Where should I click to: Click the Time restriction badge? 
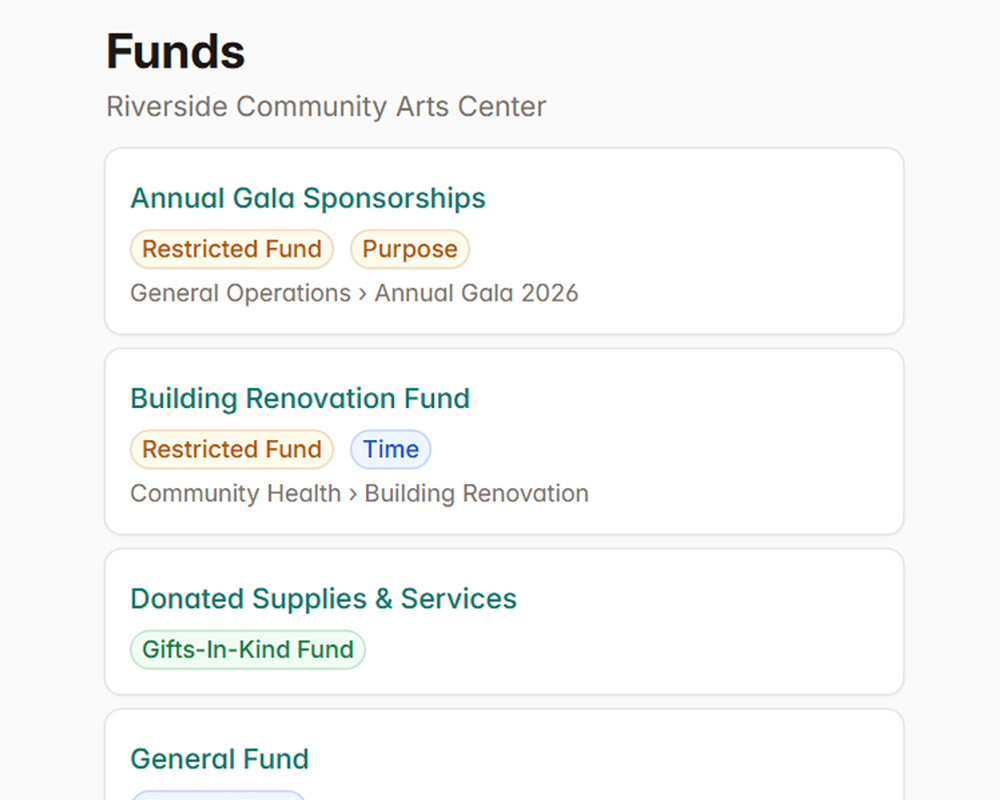pos(390,449)
